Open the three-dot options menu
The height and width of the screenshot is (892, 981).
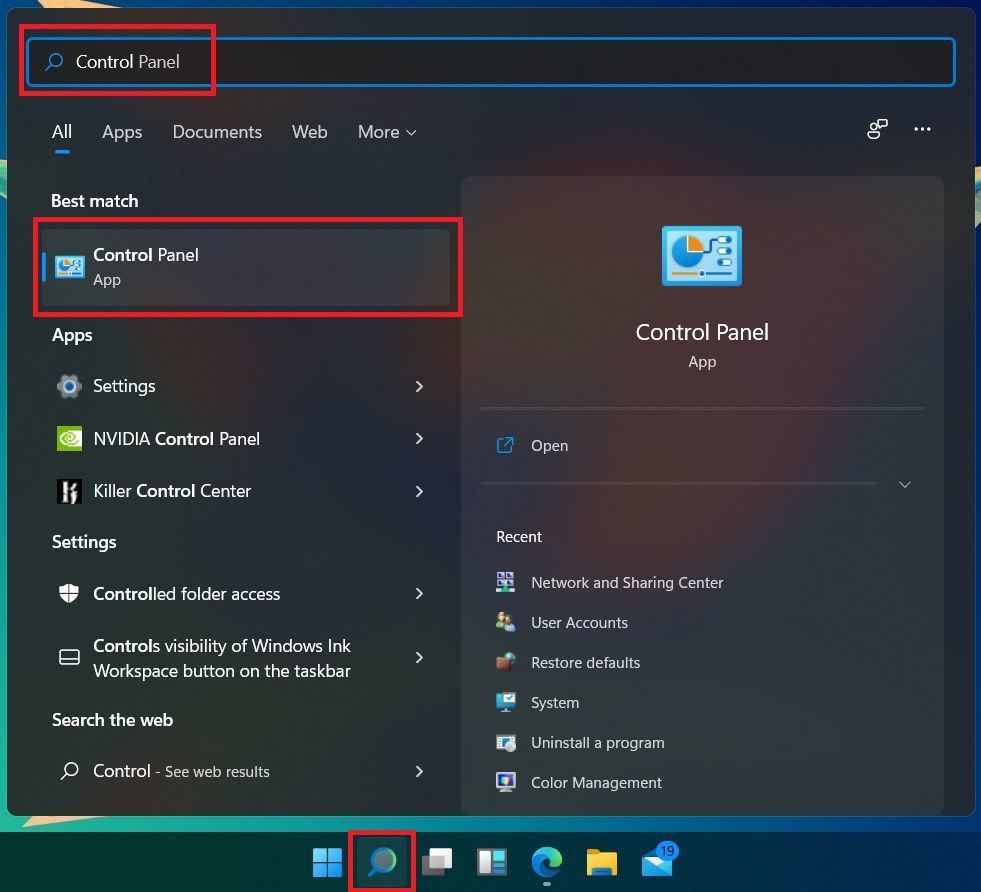click(x=922, y=129)
